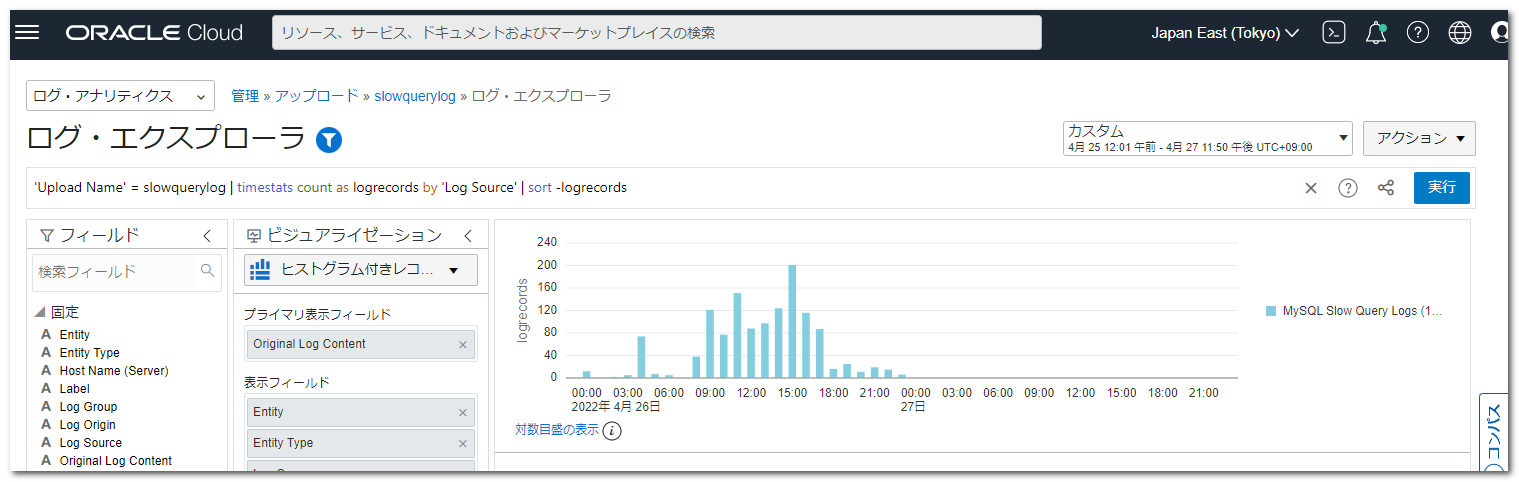Collapse the フィールド panel chevron
The image size is (1519, 482).
click(207, 236)
